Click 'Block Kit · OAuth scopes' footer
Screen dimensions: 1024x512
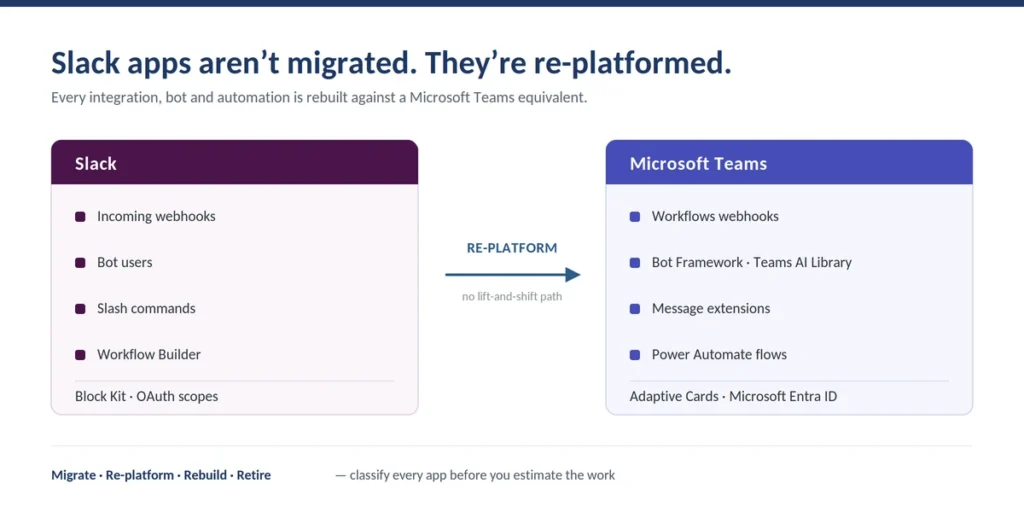point(146,396)
